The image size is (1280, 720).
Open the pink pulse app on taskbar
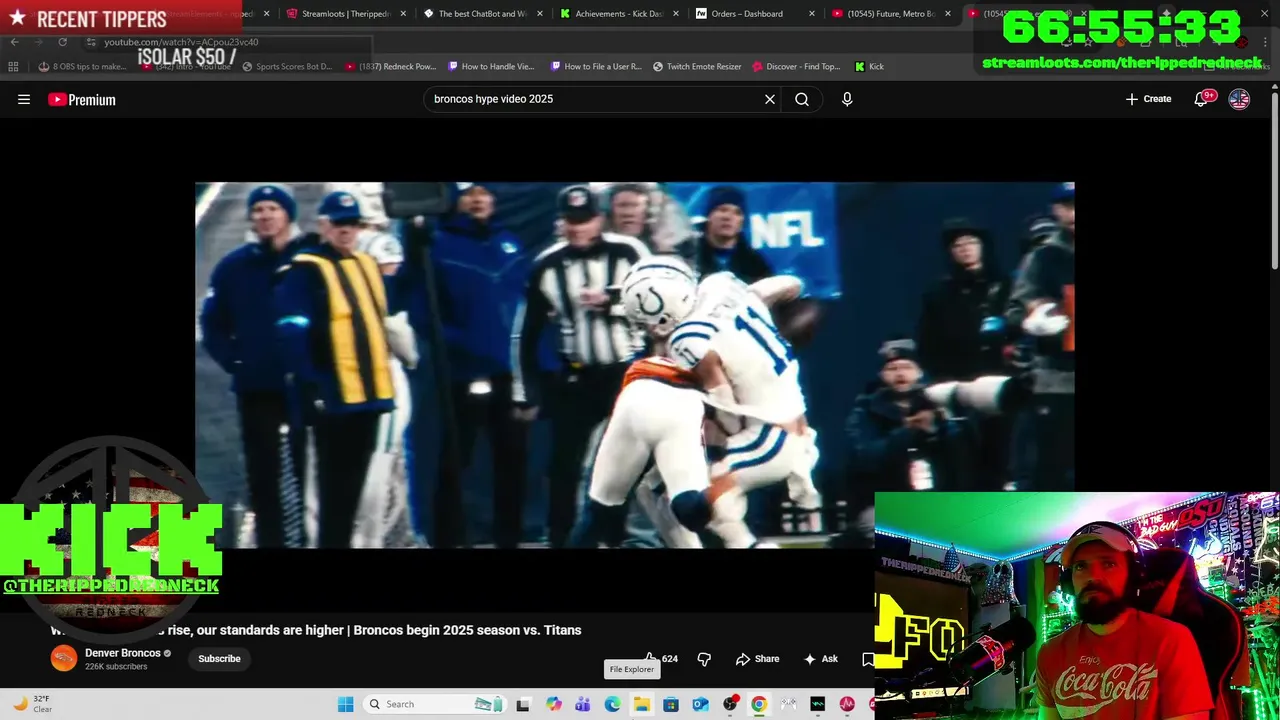coord(847,704)
